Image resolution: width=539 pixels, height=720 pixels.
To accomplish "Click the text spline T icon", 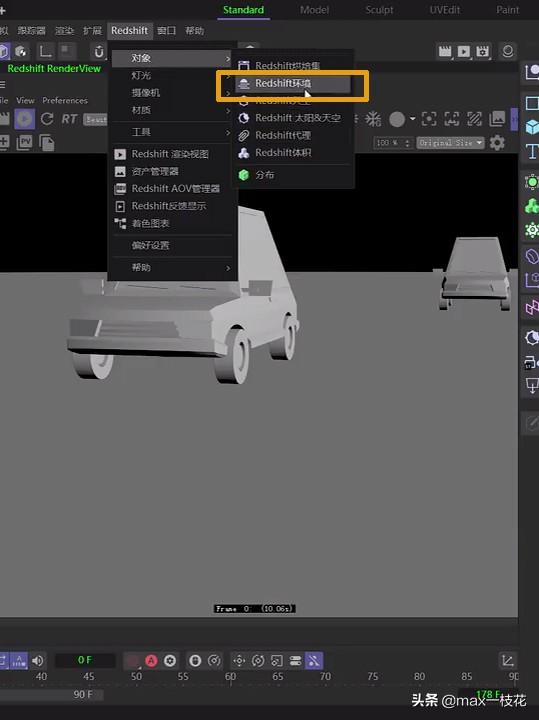I will 532,151.
